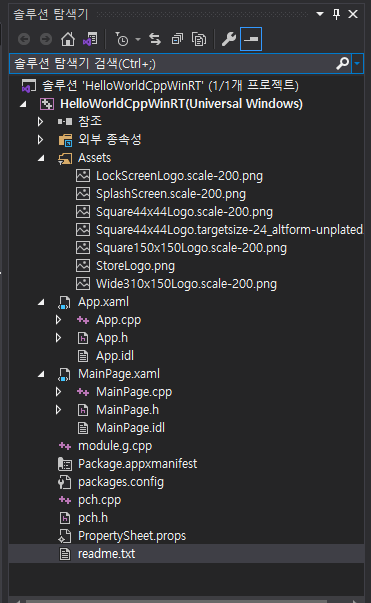Click the pch.h header icon
The image size is (371, 603).
click(65, 518)
